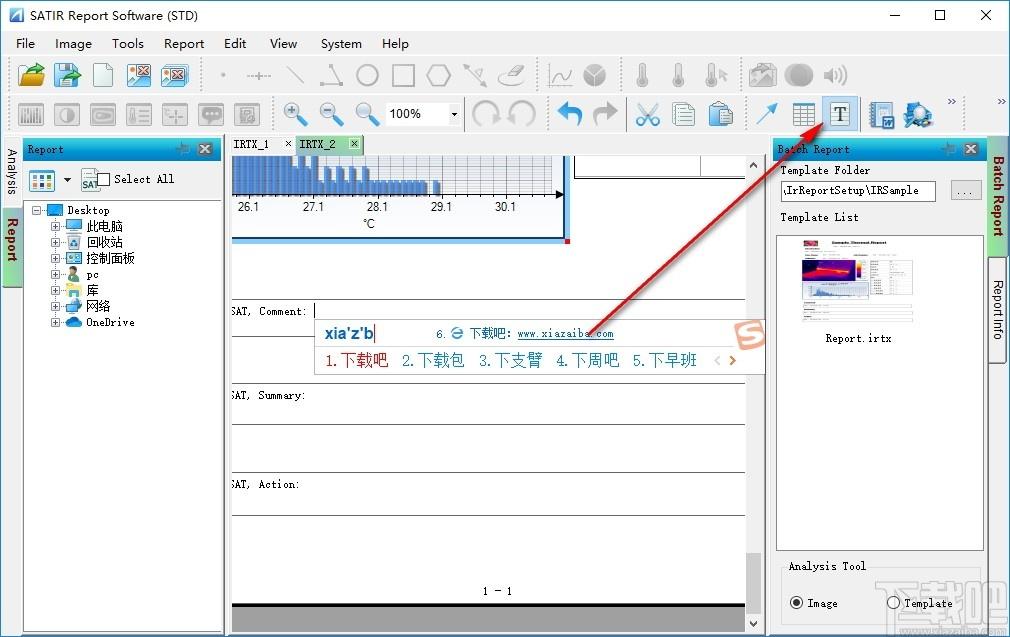The width and height of the screenshot is (1010, 637).
Task: Undo with the blue back arrow
Action: 569,115
